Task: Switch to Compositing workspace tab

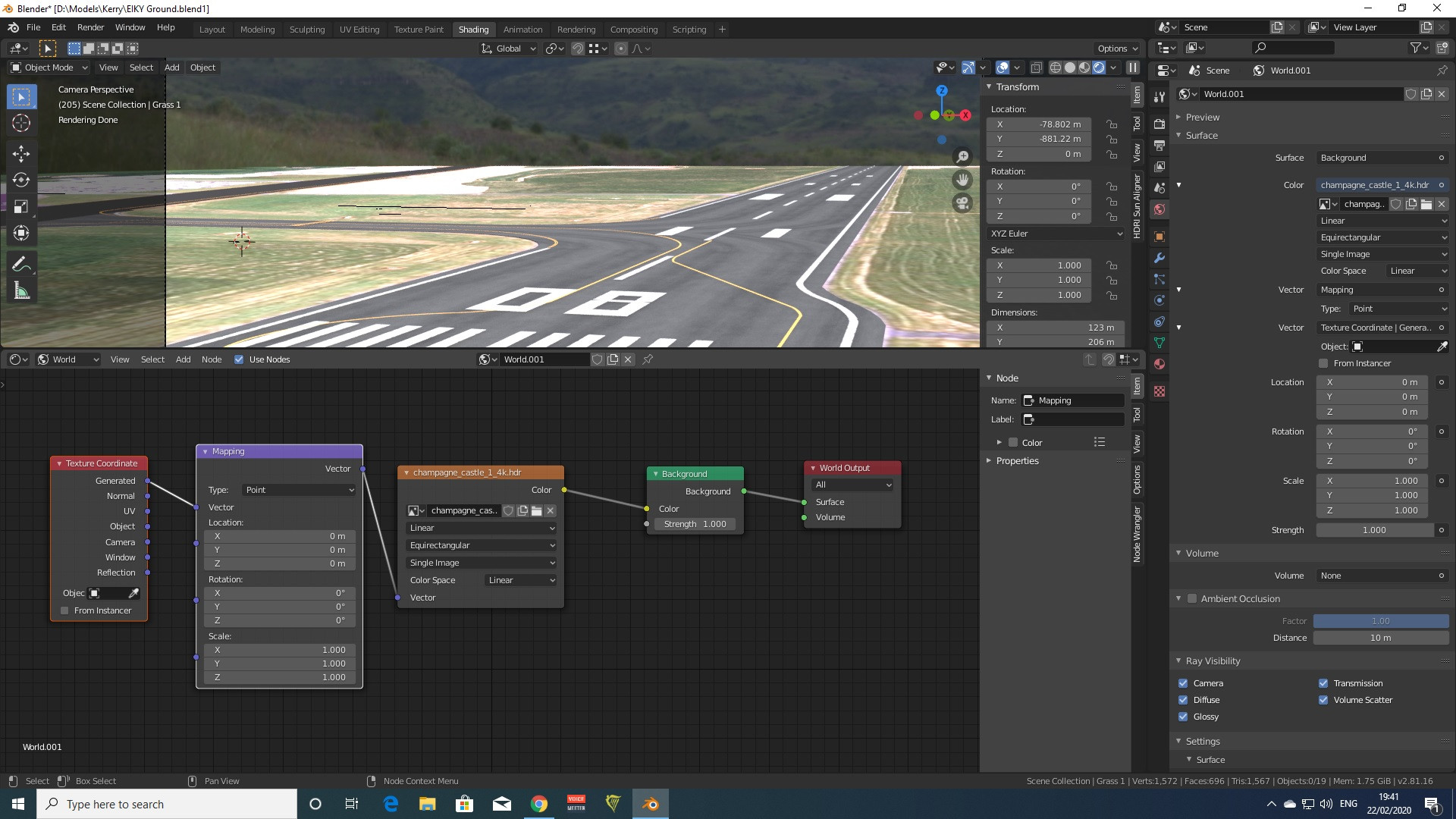Action: 634,30
